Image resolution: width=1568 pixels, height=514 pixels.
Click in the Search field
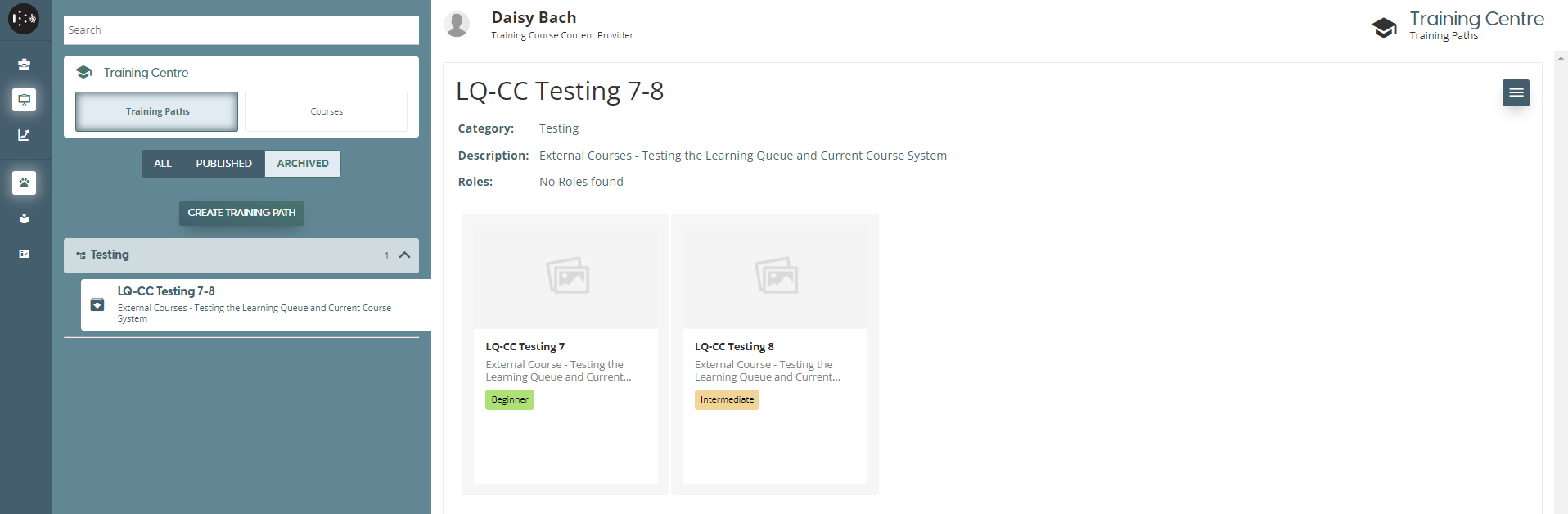[241, 30]
